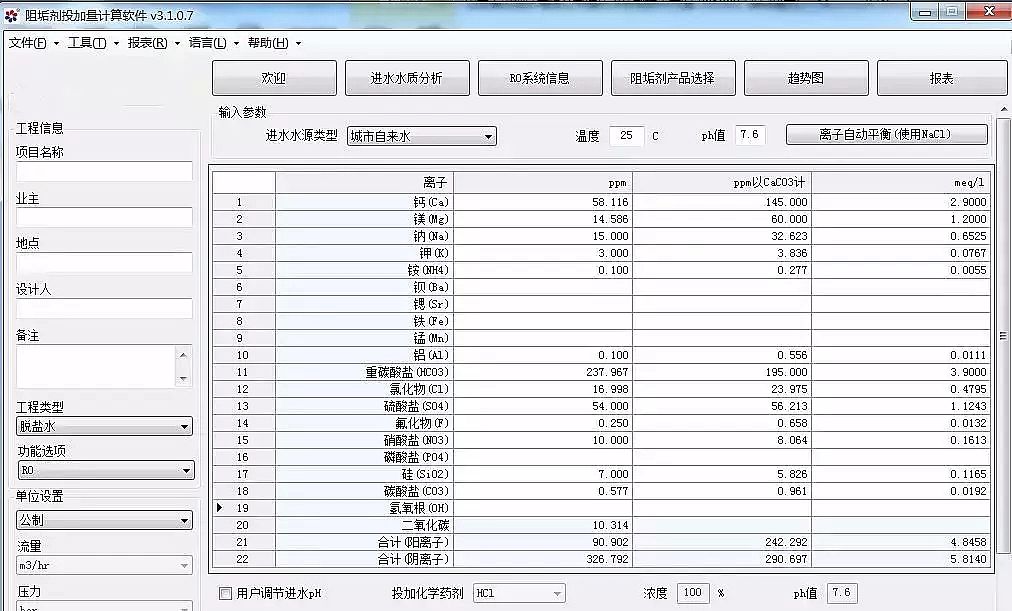Open the 报表 page button
1012x611 pixels.
click(940, 77)
